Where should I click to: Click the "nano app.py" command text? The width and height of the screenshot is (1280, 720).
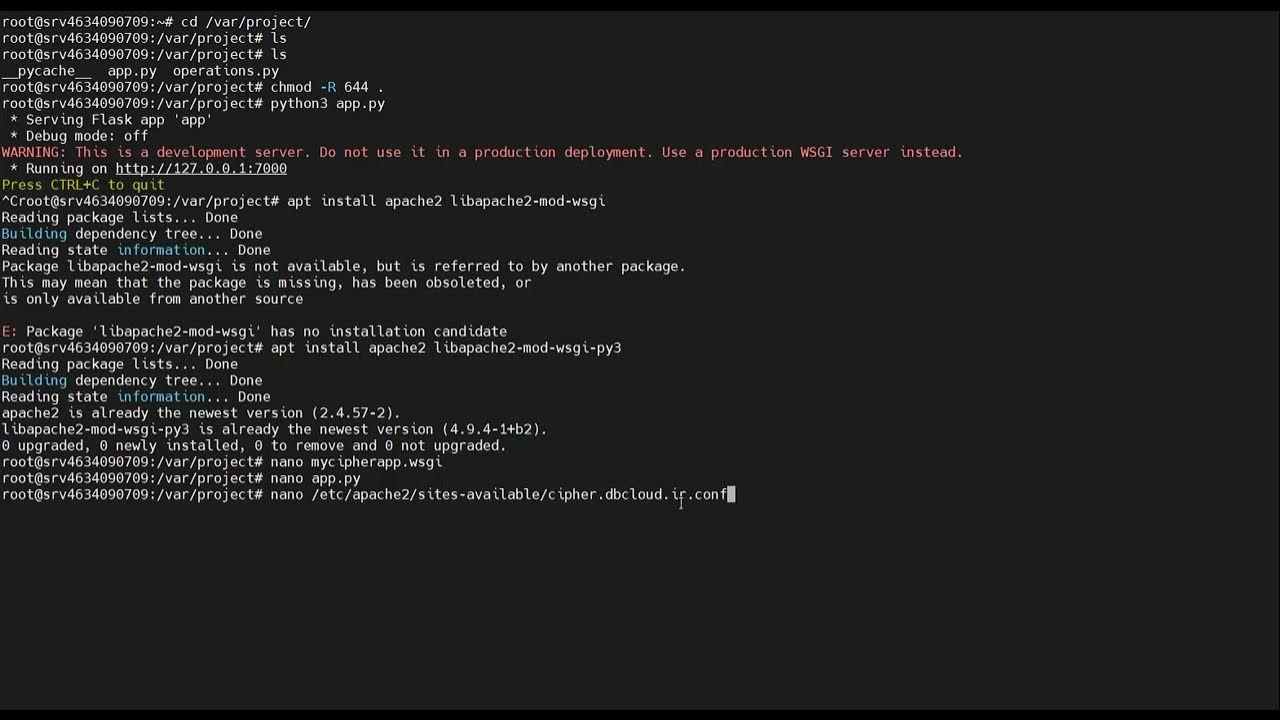pos(315,478)
